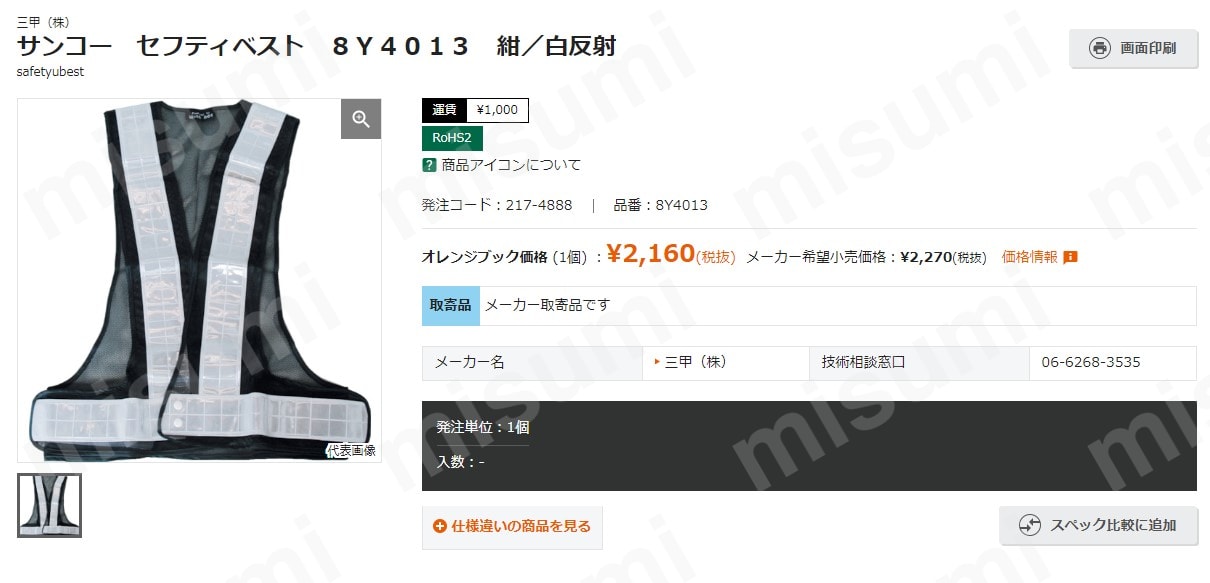
Task: Open the 価格情報 link
Action: point(1029,257)
